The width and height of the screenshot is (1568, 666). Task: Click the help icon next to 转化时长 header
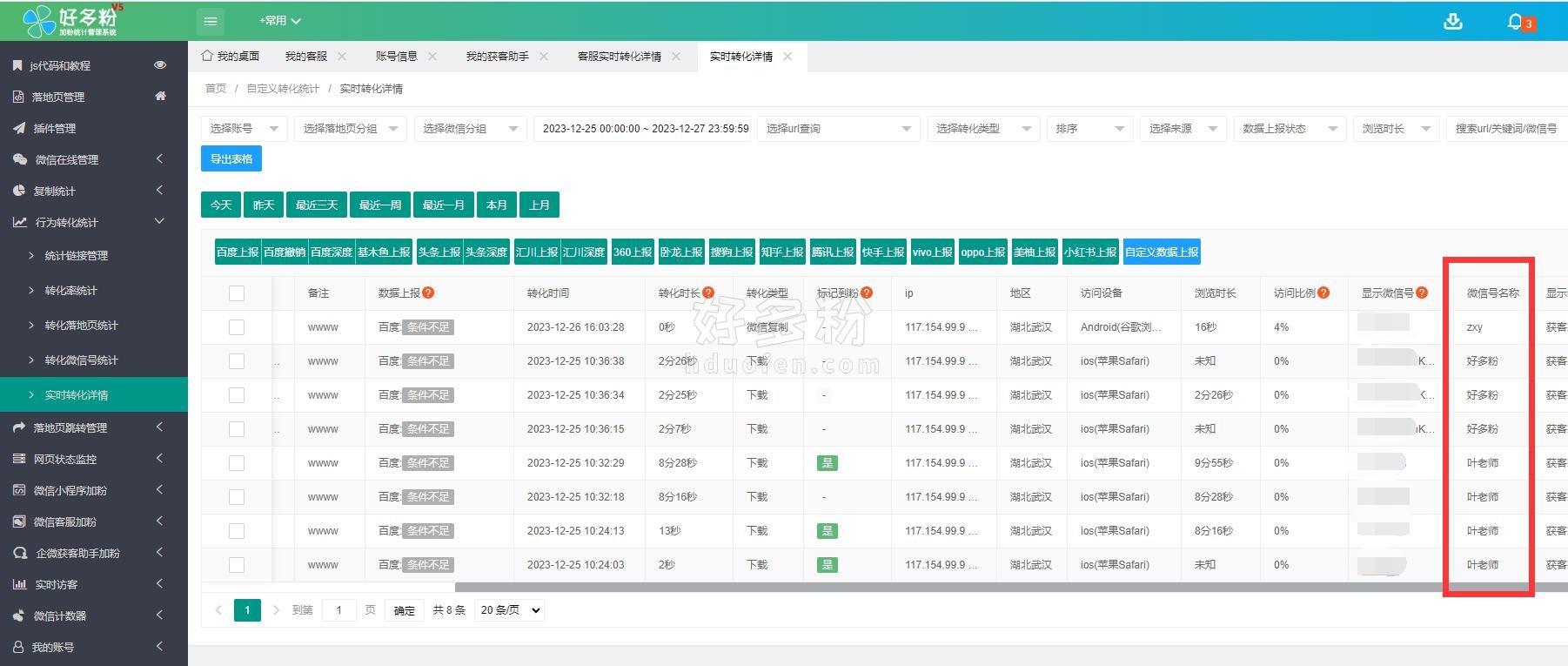(x=708, y=293)
